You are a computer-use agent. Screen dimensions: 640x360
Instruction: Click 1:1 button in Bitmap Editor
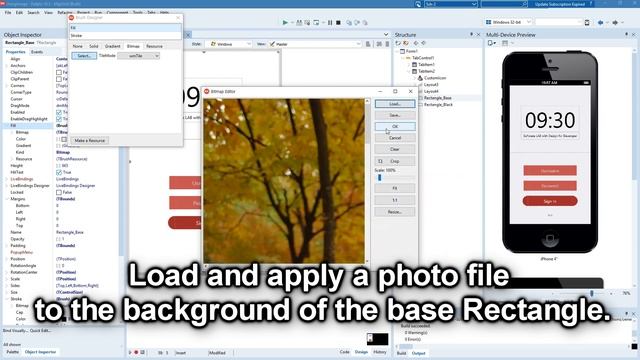[x=395, y=200]
